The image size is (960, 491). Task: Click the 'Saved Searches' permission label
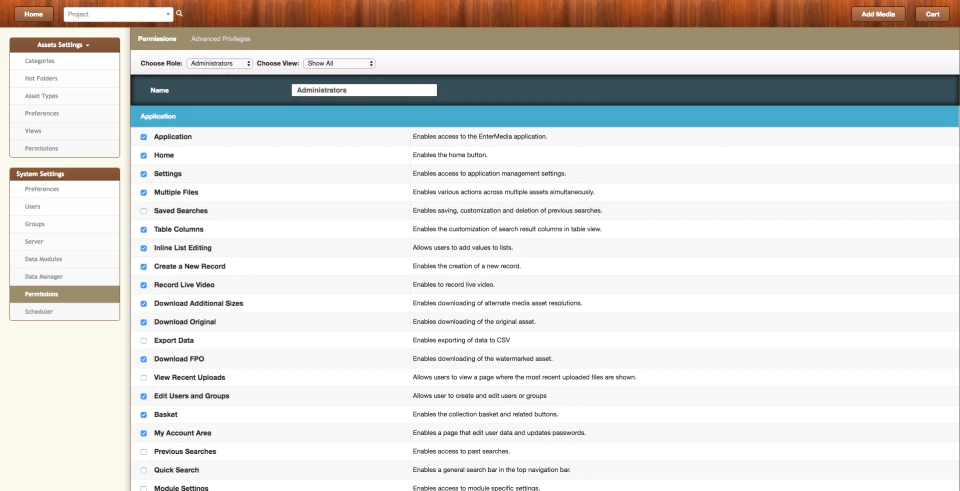click(181, 211)
